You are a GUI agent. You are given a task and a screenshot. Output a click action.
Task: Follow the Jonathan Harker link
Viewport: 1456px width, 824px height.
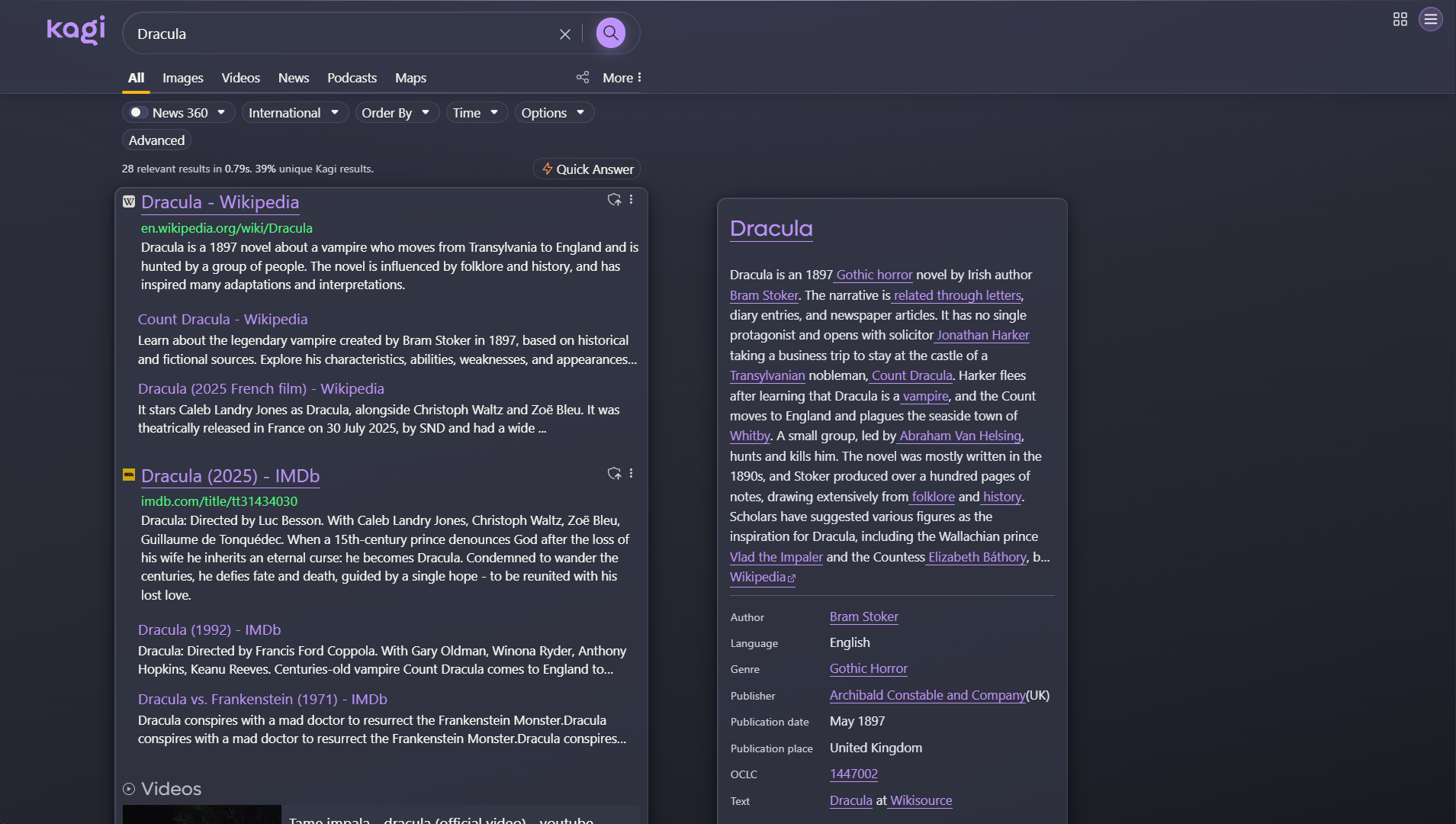983,335
